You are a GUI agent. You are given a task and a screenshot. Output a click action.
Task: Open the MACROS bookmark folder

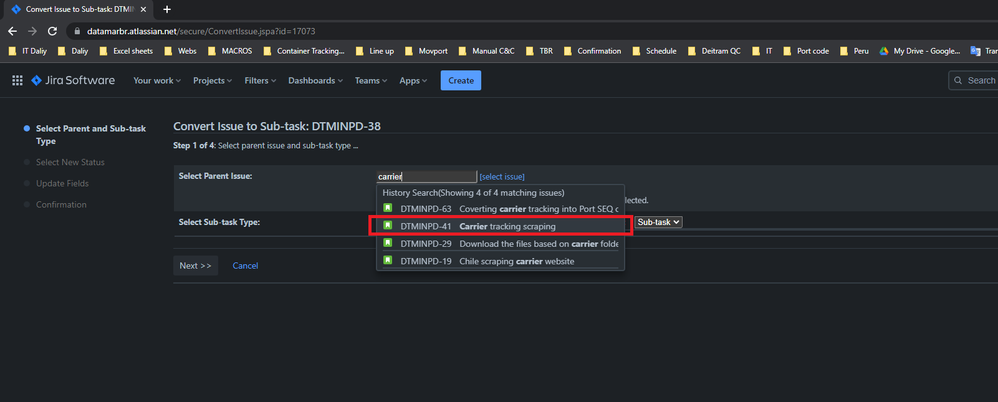tap(230, 51)
